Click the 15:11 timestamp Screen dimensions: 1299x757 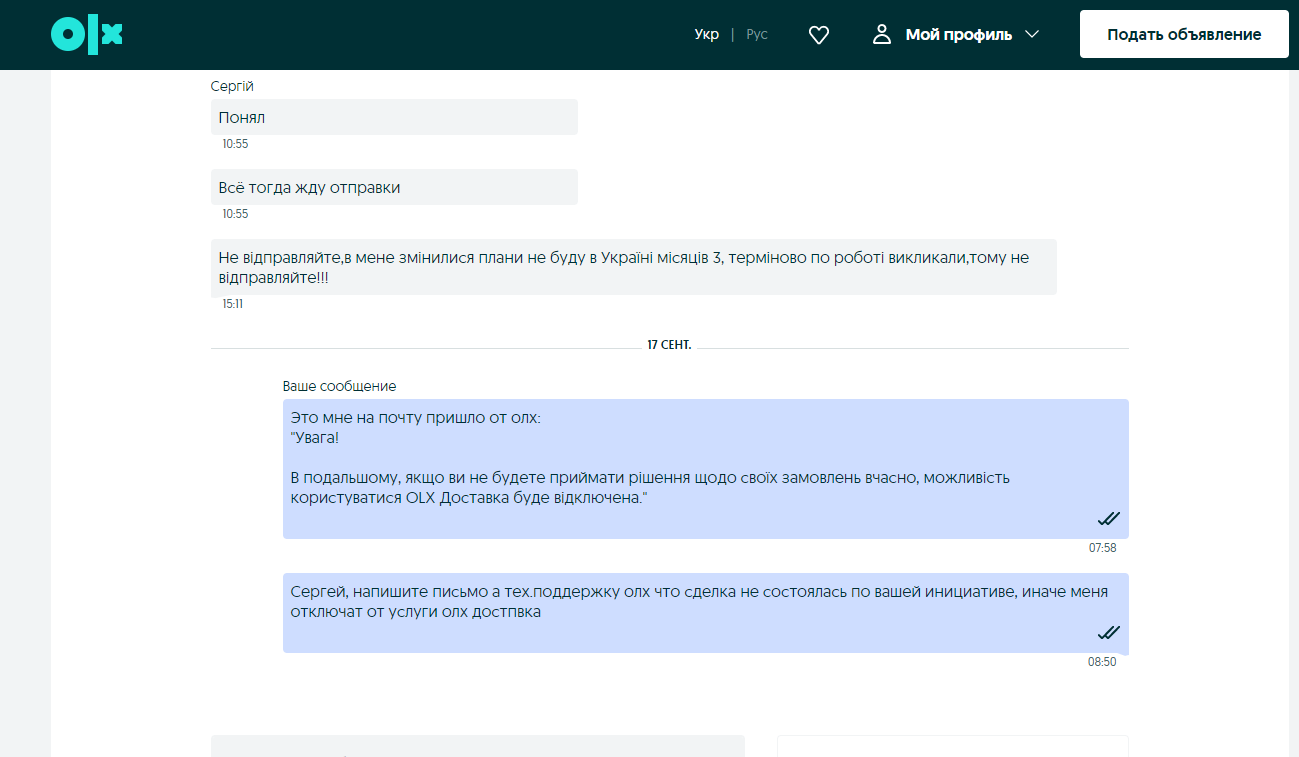(233, 304)
